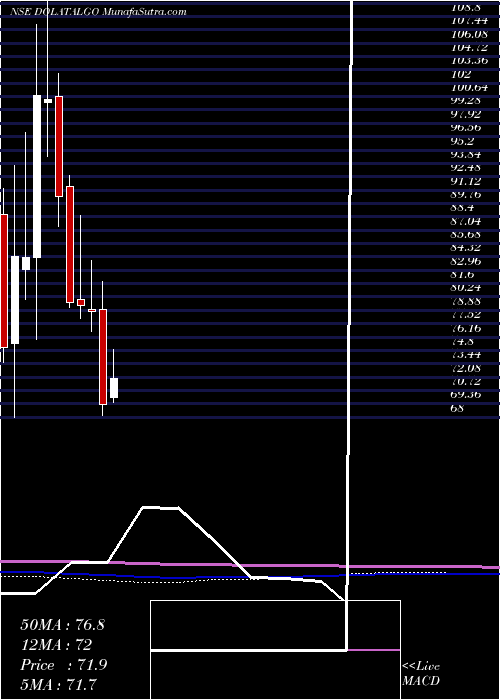Click the 88.4 price axis label
The width and height of the screenshot is (500, 700).
tap(463, 208)
